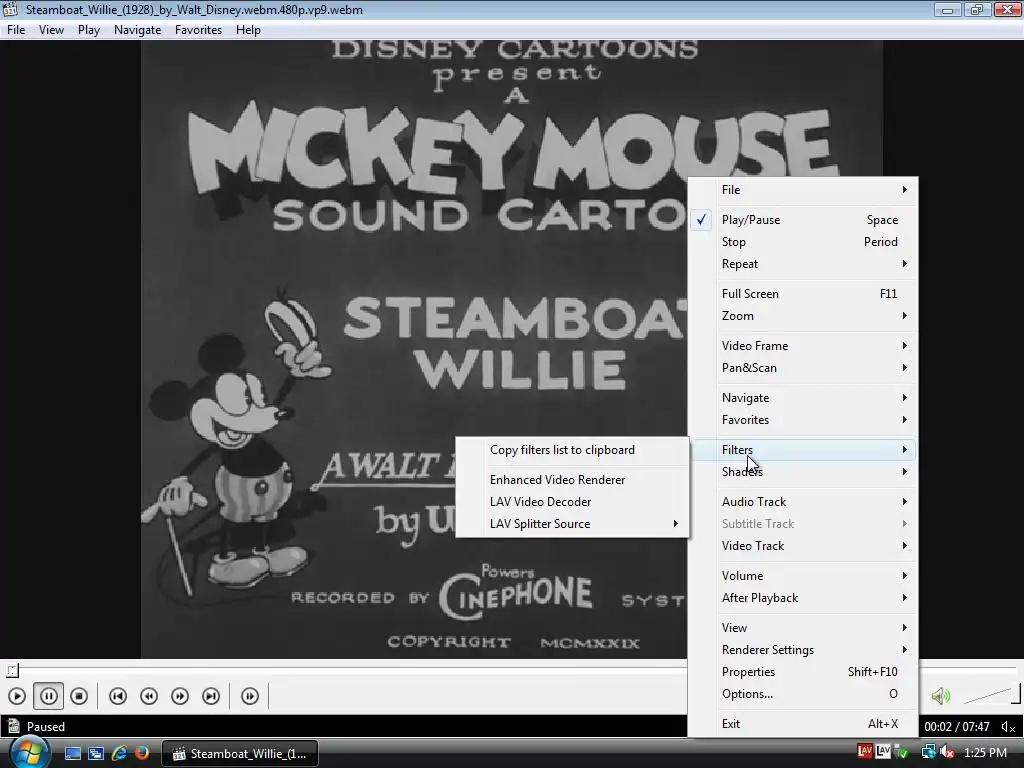Screen dimensions: 1024x768
Task: Open the Favorites menu in the menu bar
Action: [199, 30]
